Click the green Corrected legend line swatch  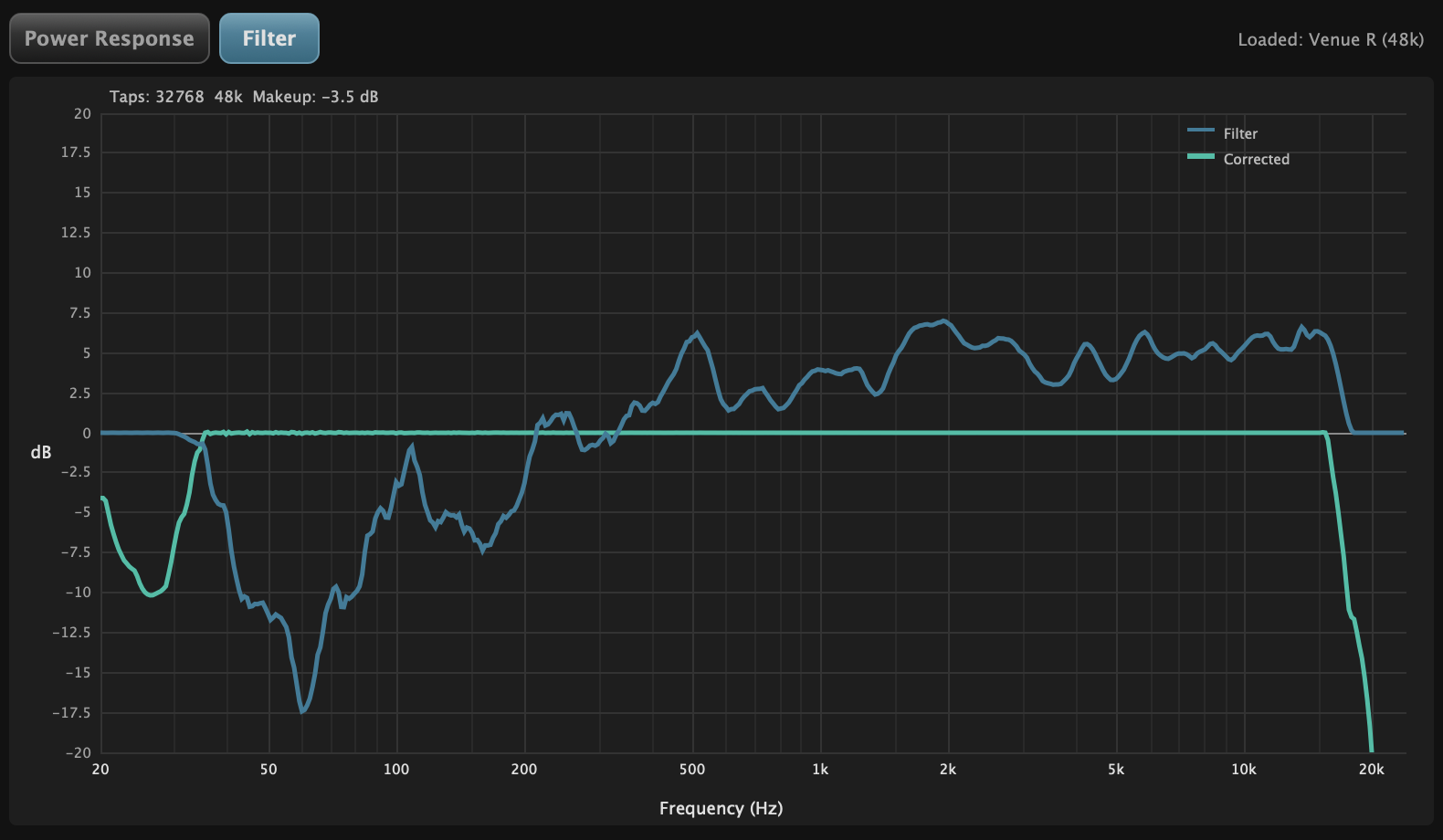pos(1200,157)
